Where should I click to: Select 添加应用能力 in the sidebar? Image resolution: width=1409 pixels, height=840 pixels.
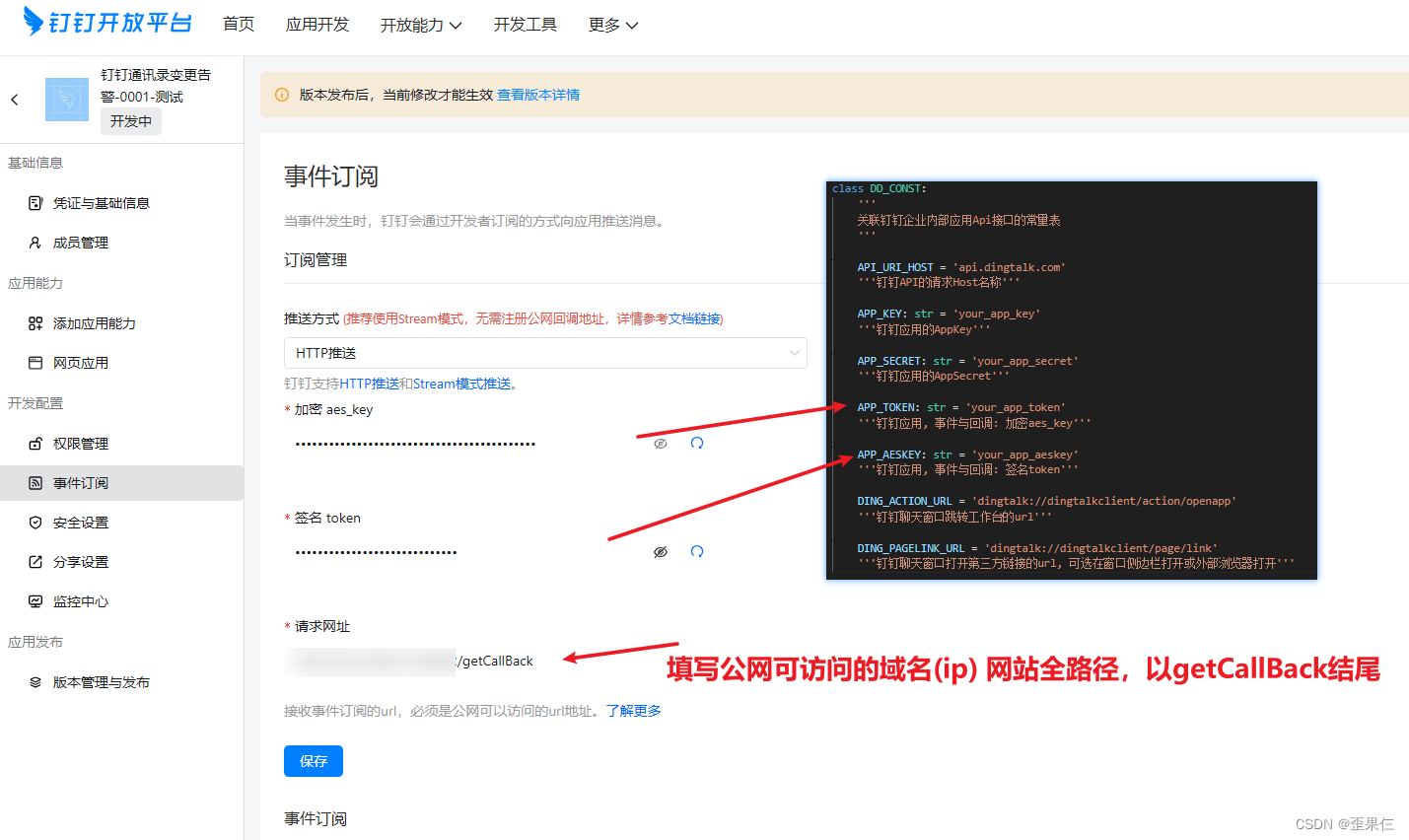122,323
